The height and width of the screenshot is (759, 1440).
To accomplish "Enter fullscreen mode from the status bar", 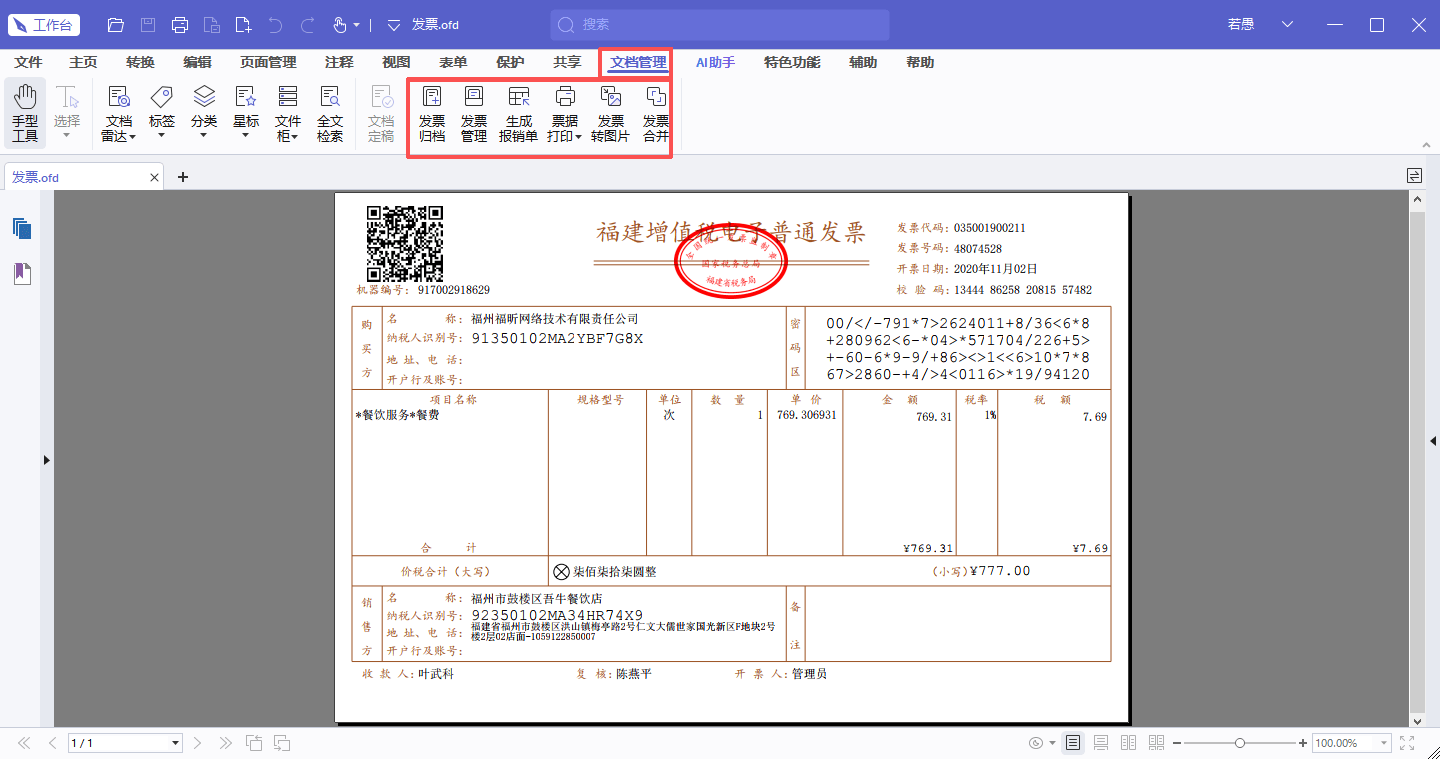I will [1408, 743].
